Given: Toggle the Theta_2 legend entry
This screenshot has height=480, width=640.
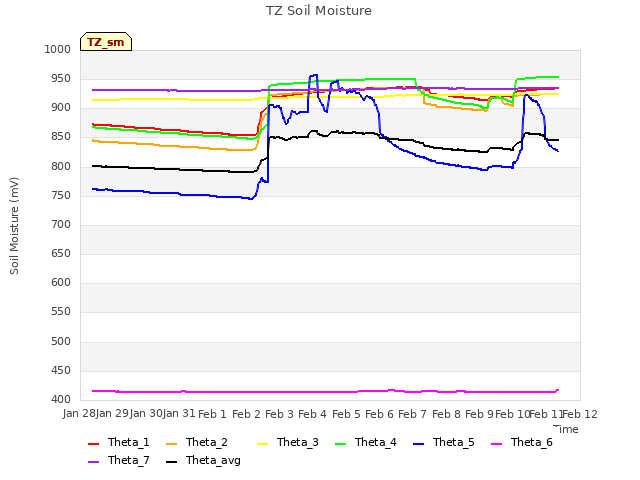Looking at the screenshot, I should point(197,442).
